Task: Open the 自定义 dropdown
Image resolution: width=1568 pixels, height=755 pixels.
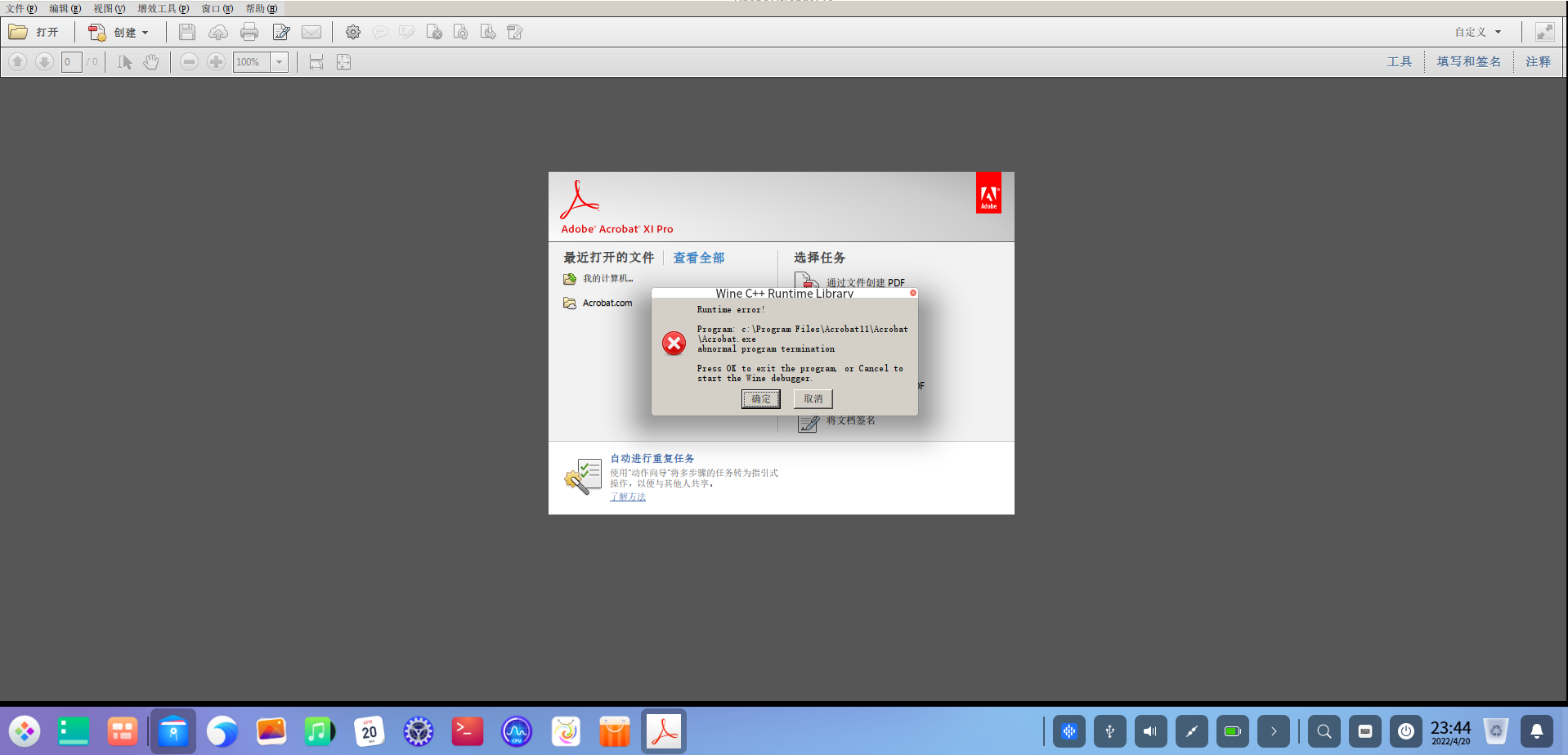Action: pyautogui.click(x=1476, y=32)
